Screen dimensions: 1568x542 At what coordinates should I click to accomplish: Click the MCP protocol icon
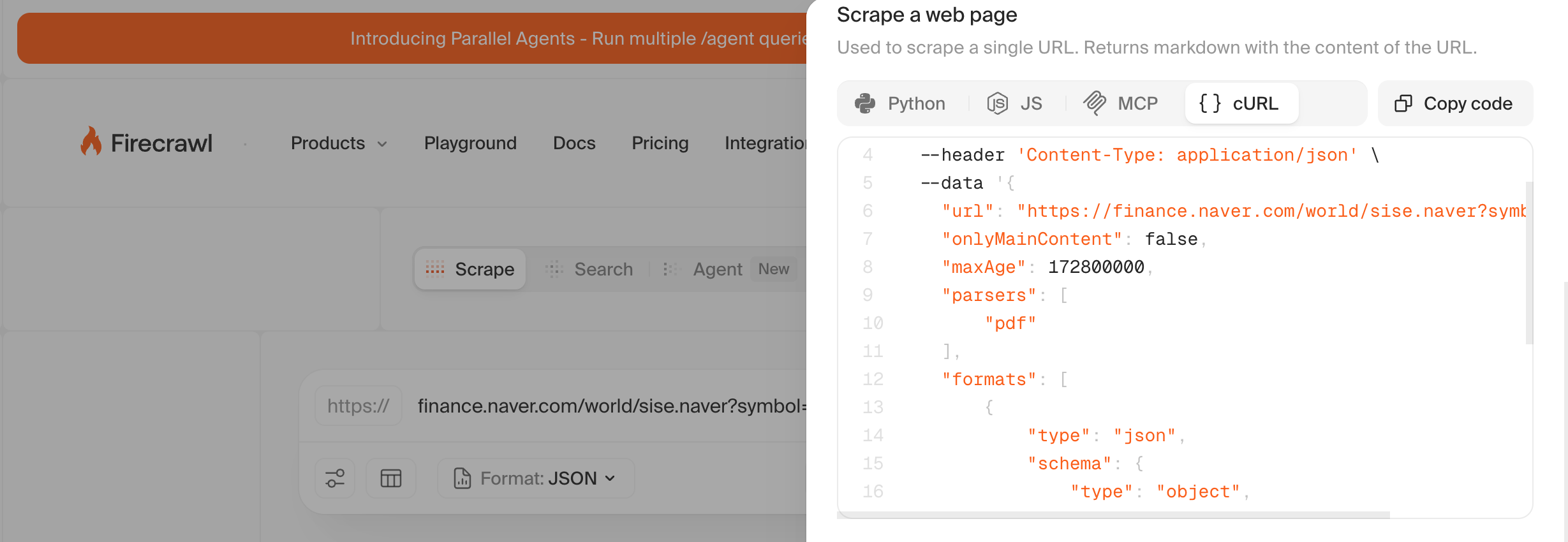1095,103
